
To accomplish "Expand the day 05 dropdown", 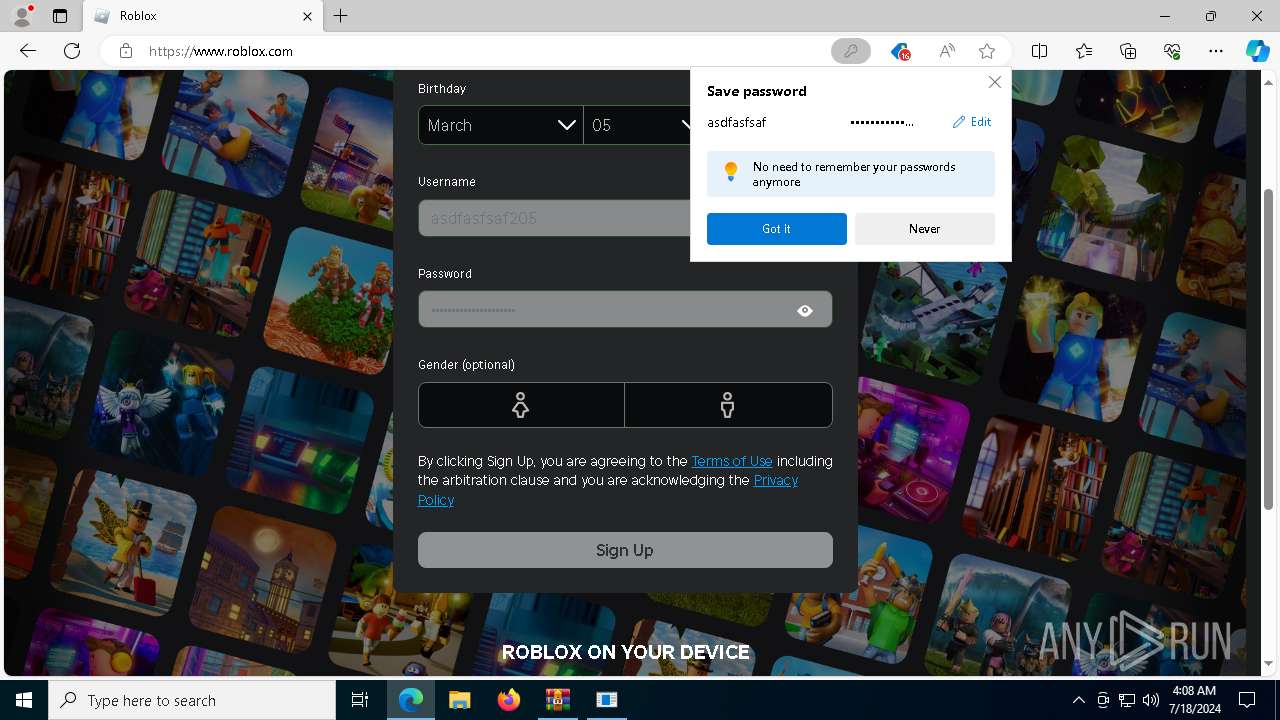I will point(638,125).
